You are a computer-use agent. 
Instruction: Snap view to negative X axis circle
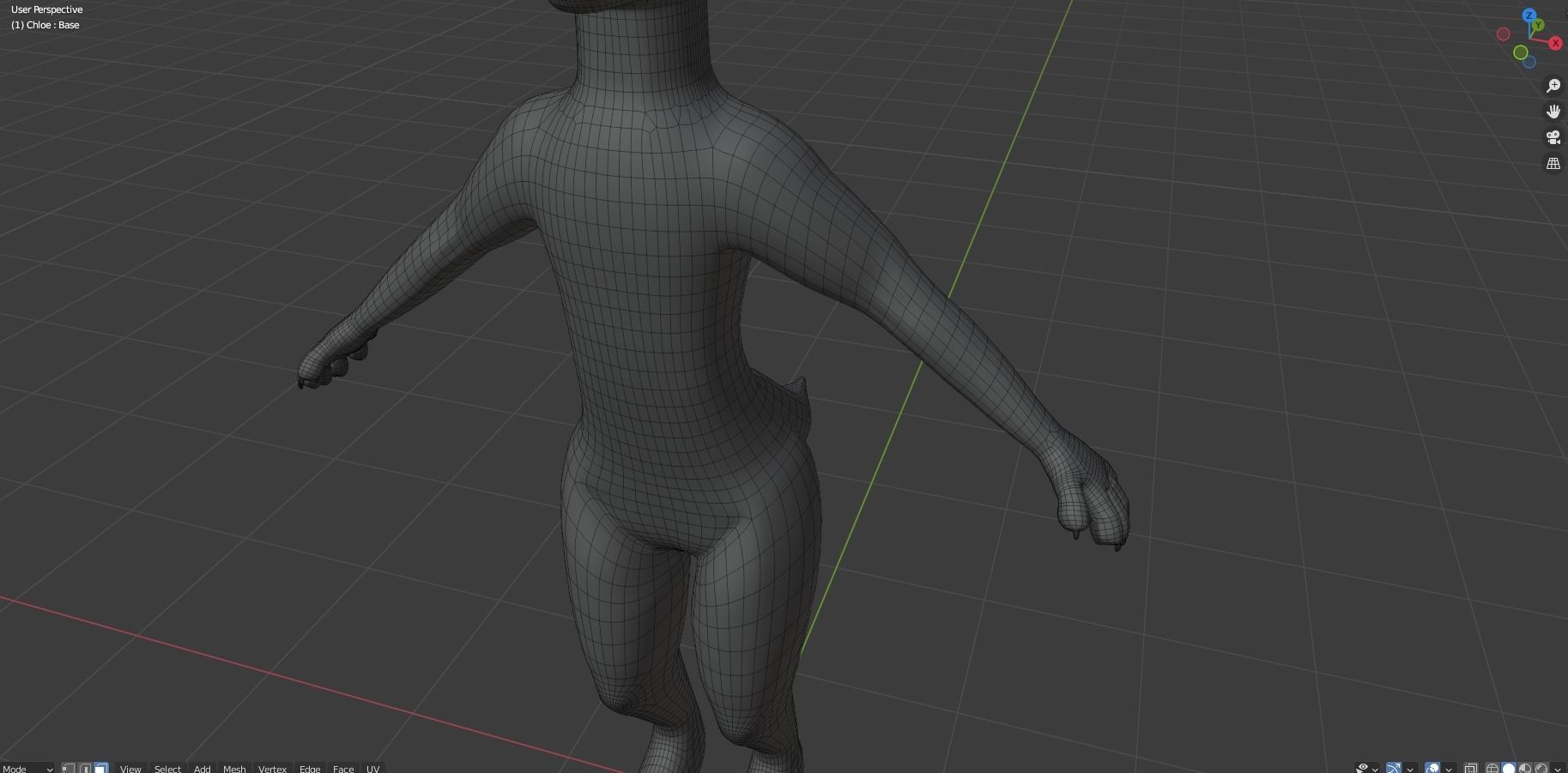click(x=1503, y=34)
